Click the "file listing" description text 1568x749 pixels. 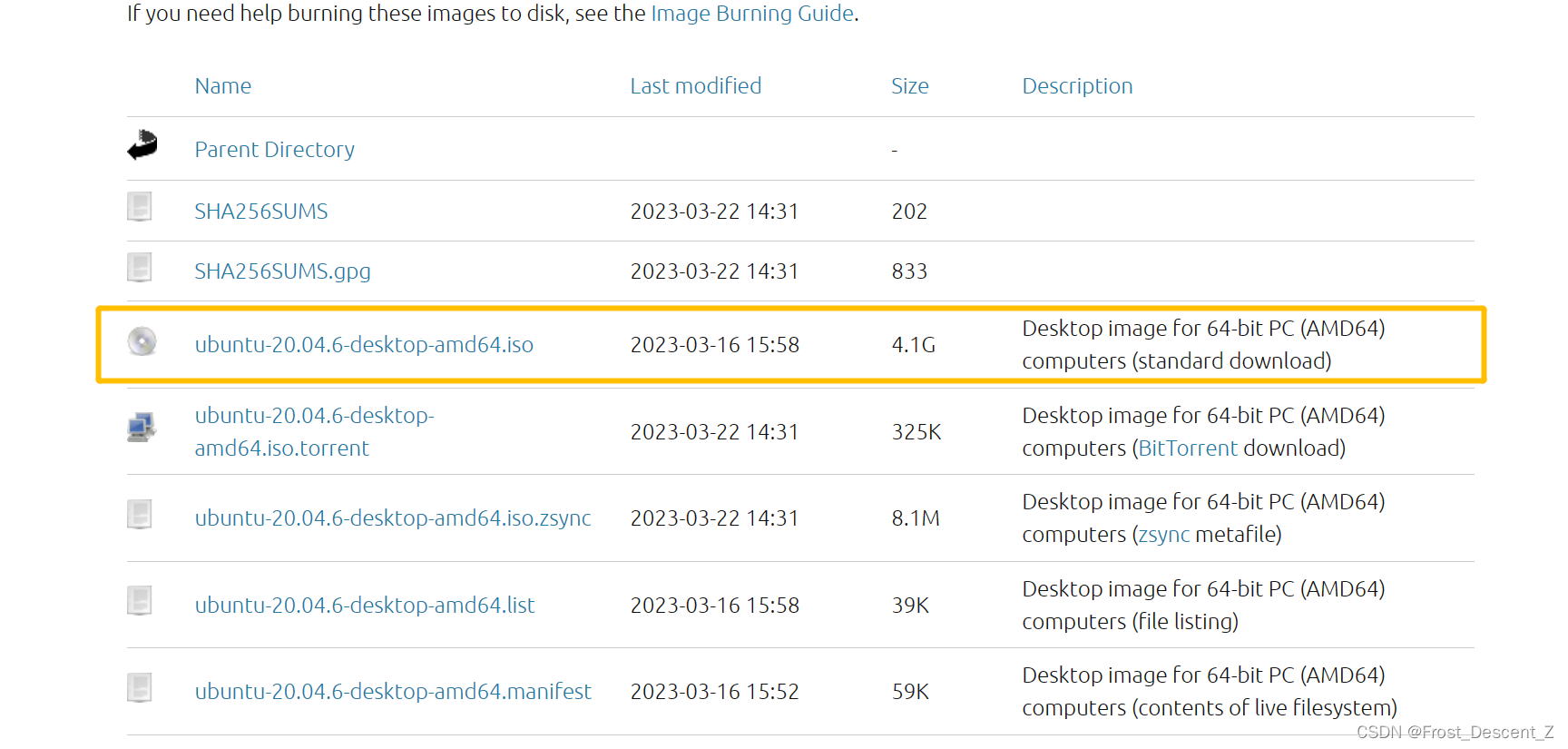click(1185, 622)
